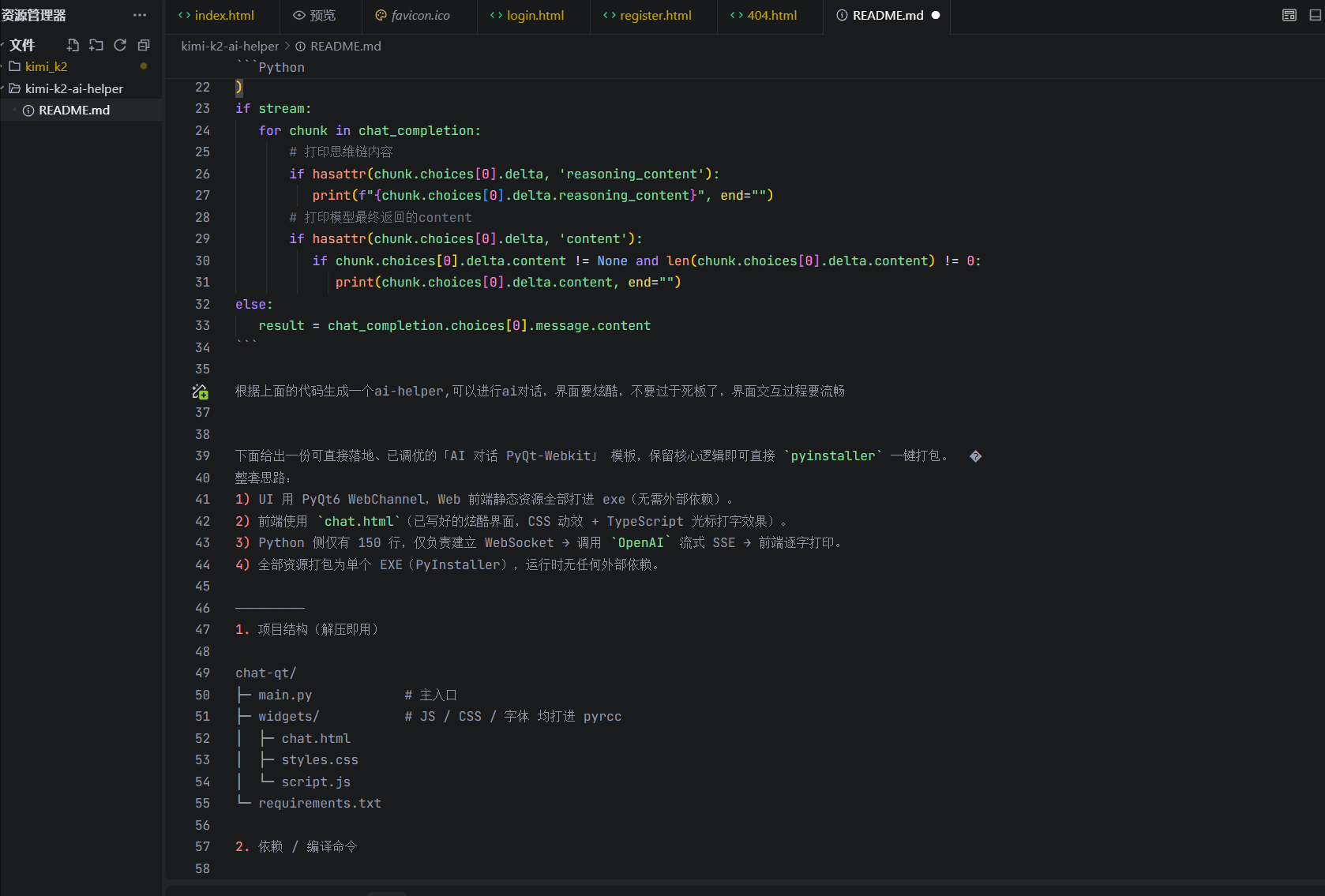Click the replacement character diamond on line 39
Image resolution: width=1325 pixels, height=896 pixels.
click(x=976, y=456)
